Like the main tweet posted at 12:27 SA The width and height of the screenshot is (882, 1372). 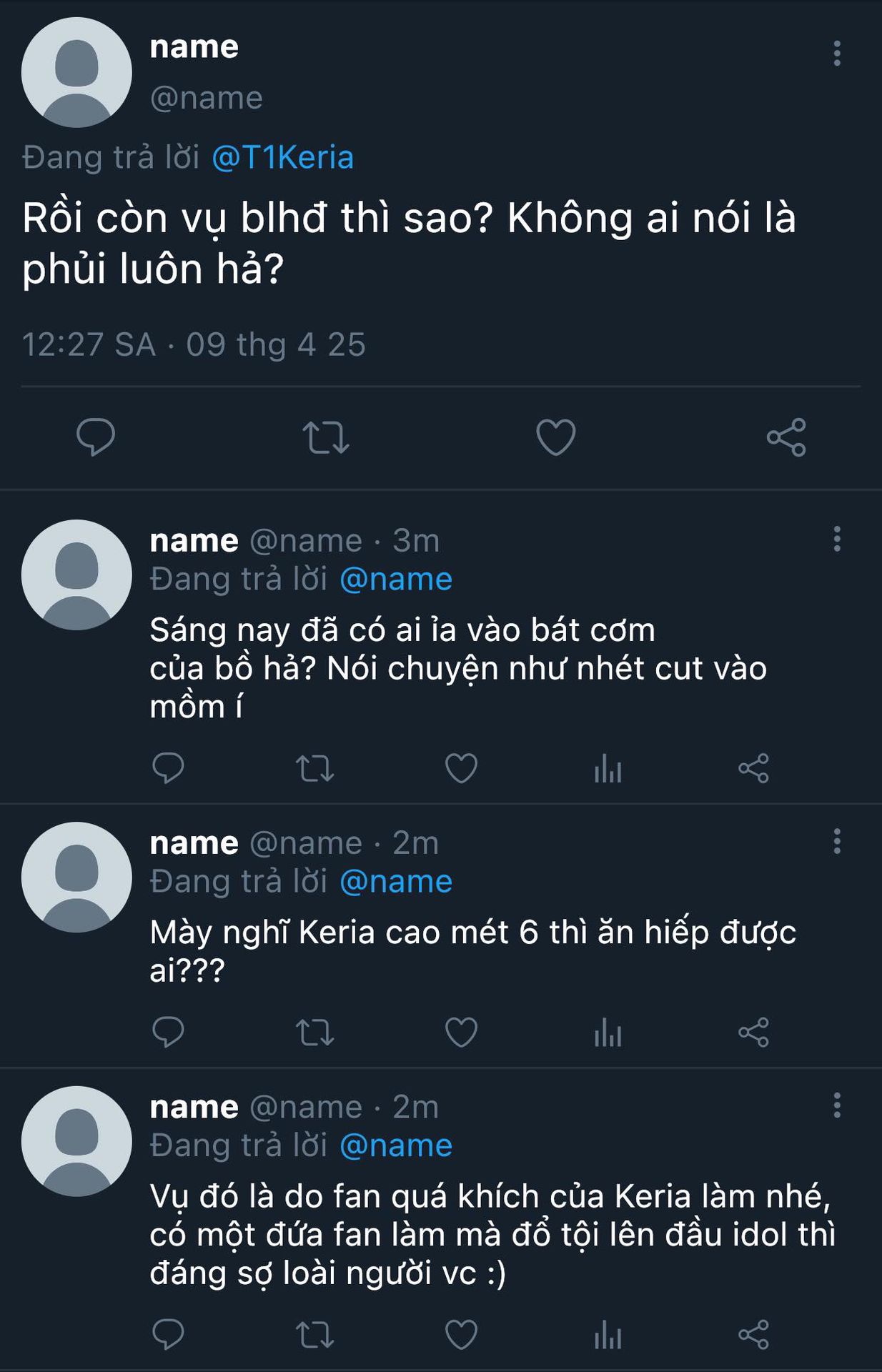555,437
